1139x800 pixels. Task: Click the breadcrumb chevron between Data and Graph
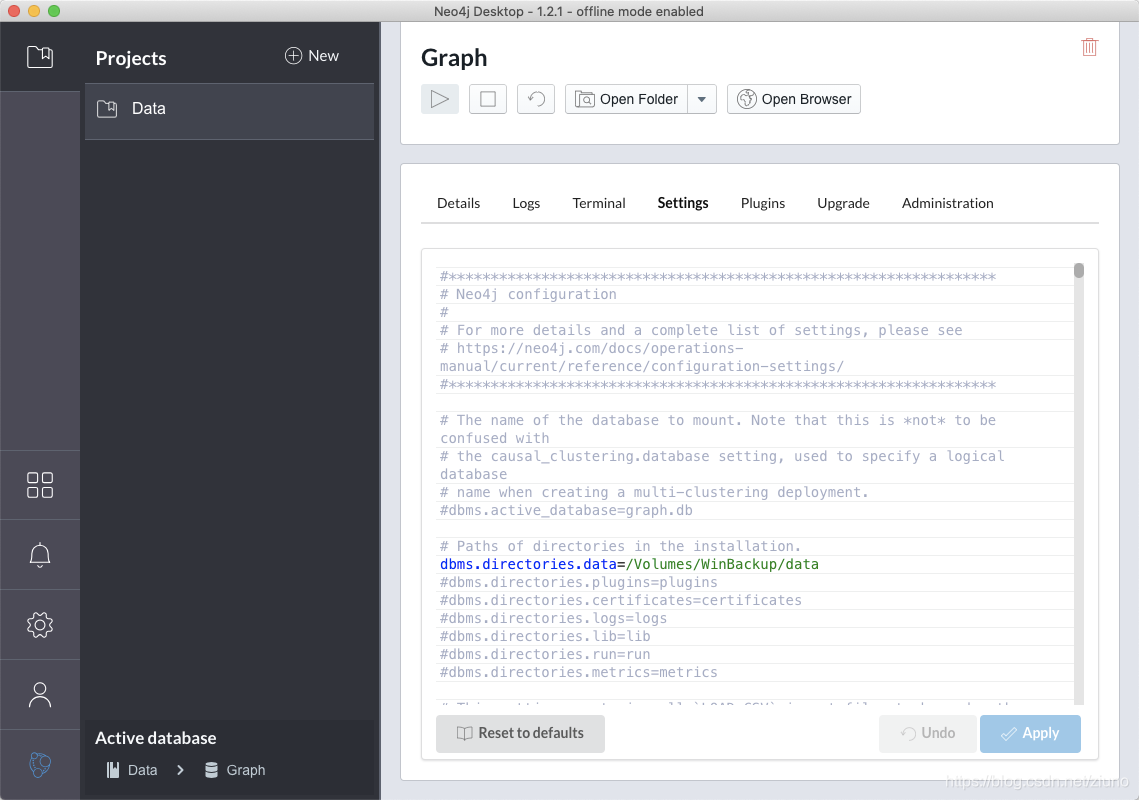click(180, 770)
